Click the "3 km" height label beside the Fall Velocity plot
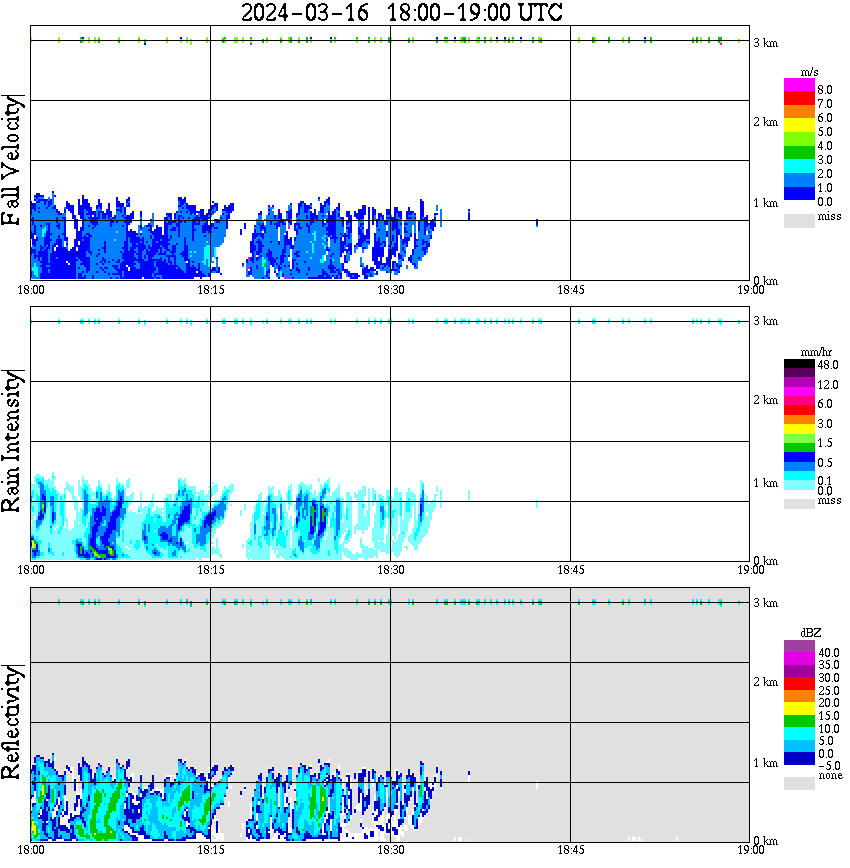Viewport: 850px width, 868px height. 766,43
